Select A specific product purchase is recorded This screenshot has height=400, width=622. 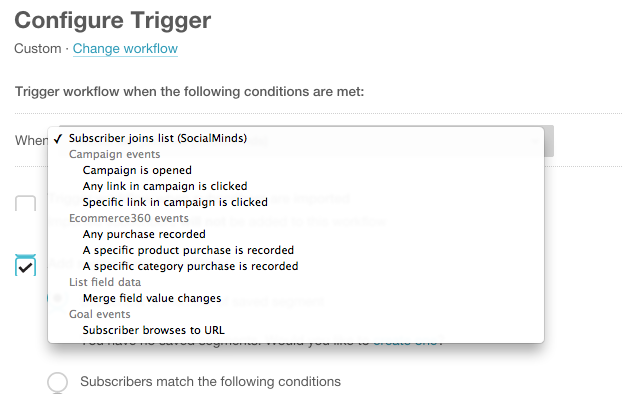188,250
